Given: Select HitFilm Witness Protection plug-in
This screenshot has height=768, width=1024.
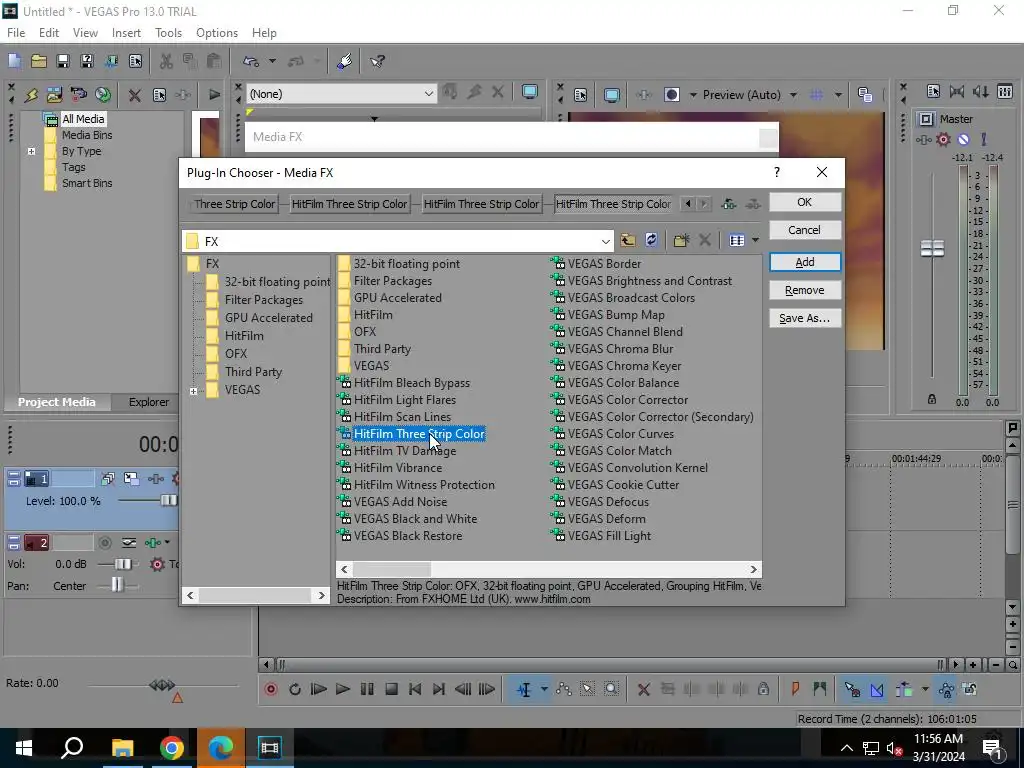Looking at the screenshot, I should [424, 485].
